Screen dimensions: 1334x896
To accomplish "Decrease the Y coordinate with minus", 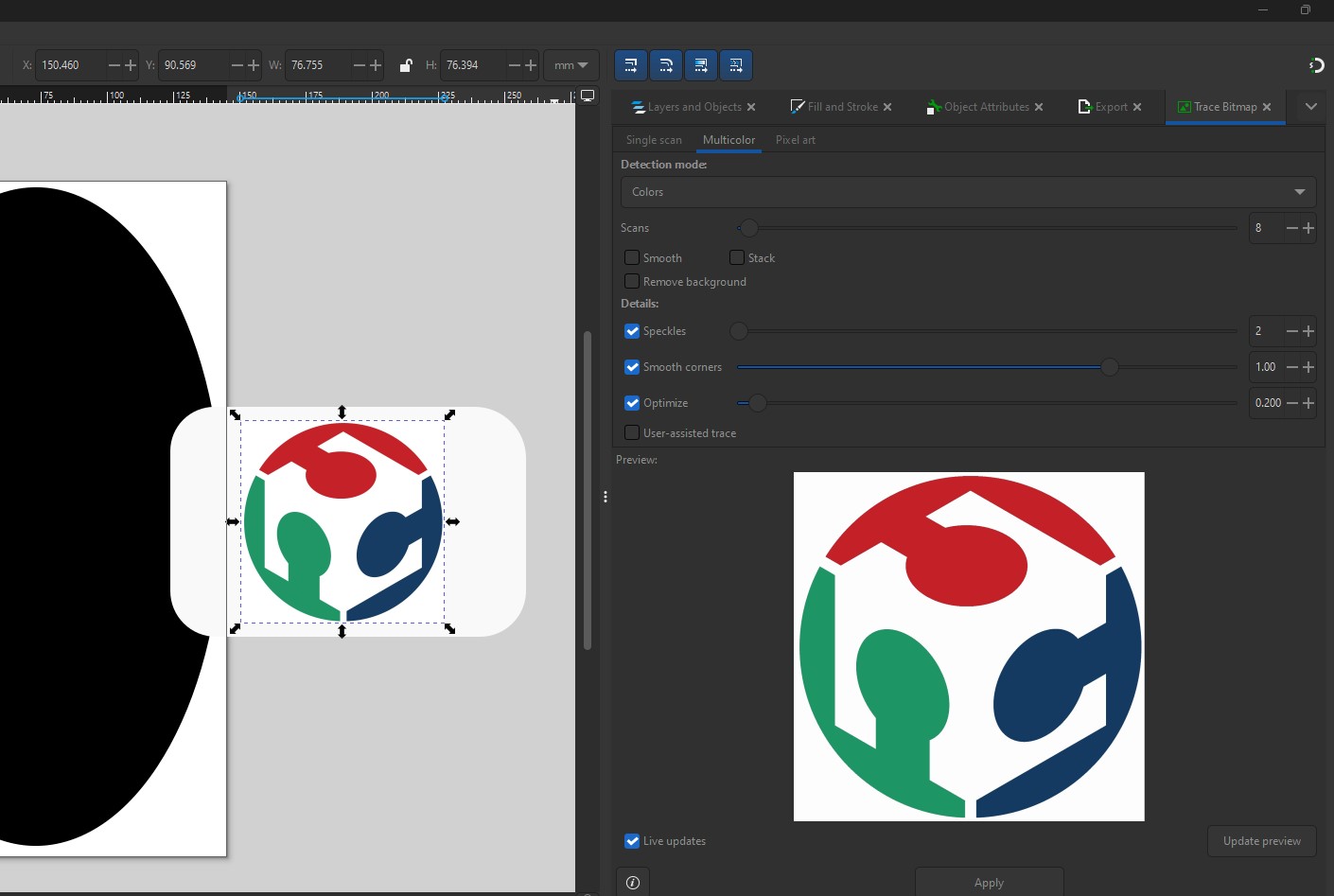I will (237, 65).
